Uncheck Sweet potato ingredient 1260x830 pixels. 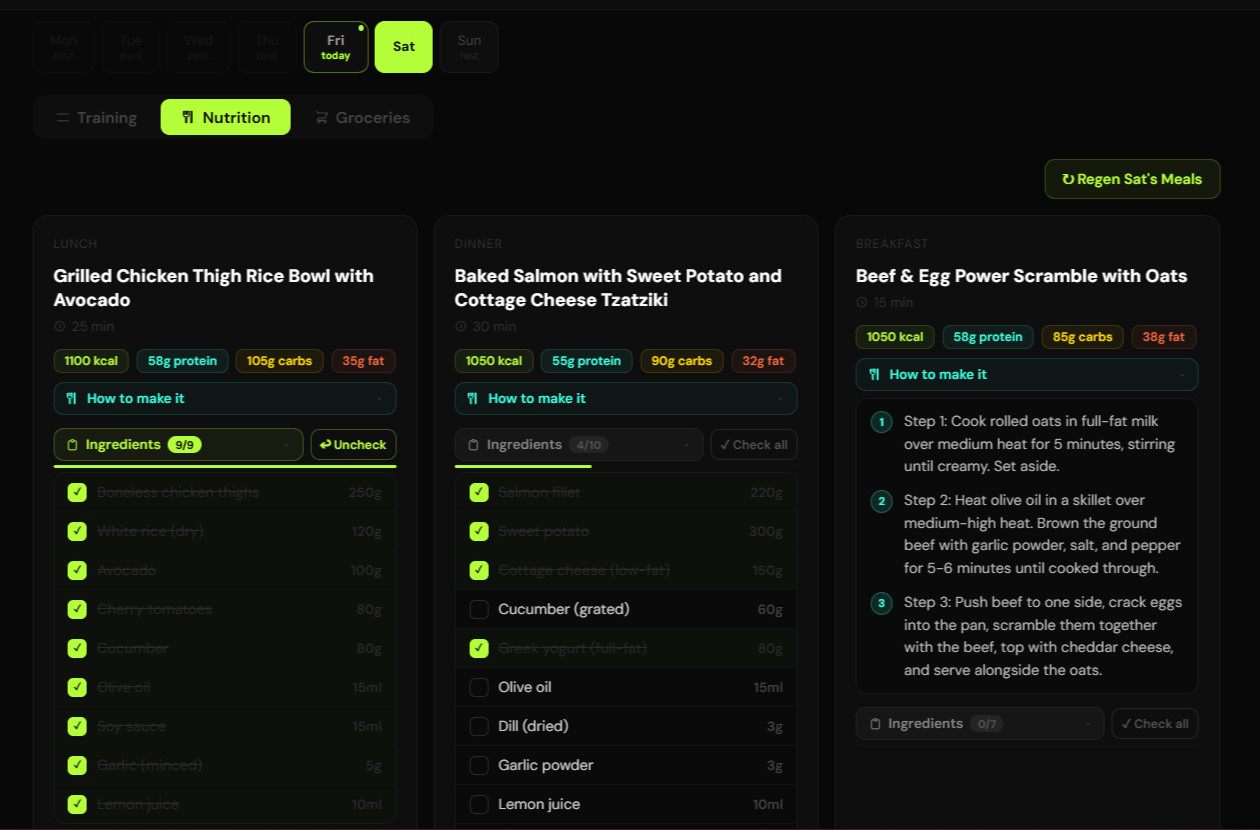point(479,531)
